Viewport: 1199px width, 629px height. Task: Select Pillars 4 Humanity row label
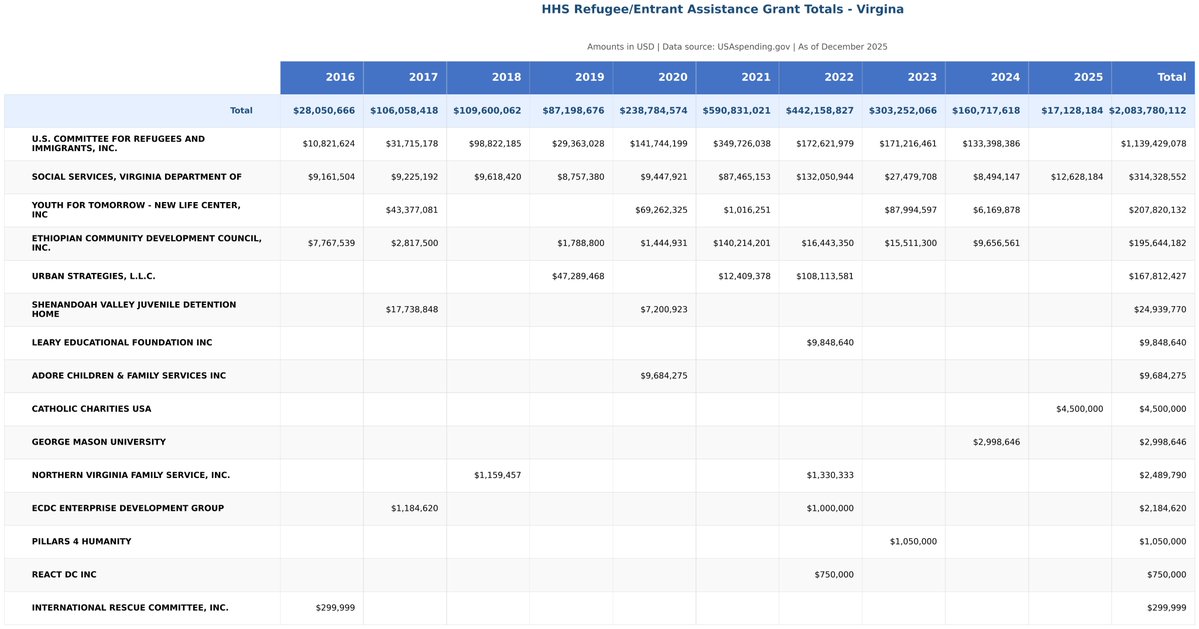(81, 541)
